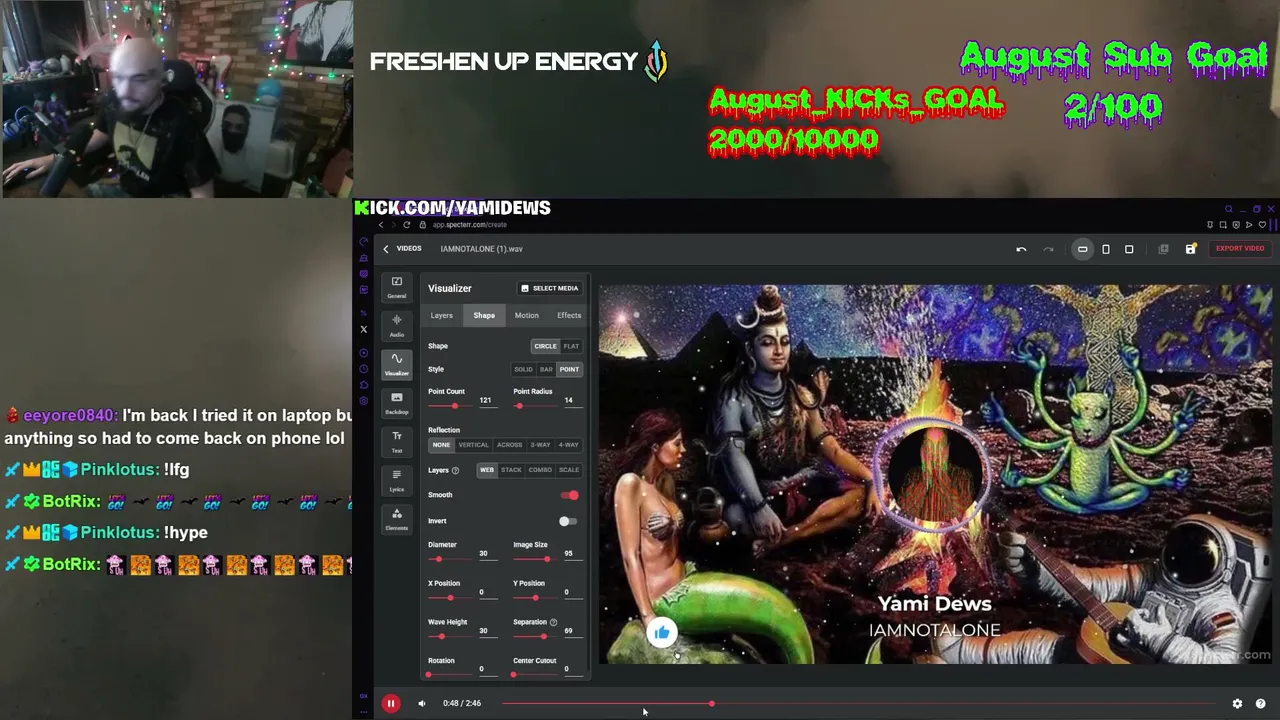Image resolution: width=1280 pixels, height=720 pixels.
Task: Open the help question mark icon
Action: pos(1260,704)
